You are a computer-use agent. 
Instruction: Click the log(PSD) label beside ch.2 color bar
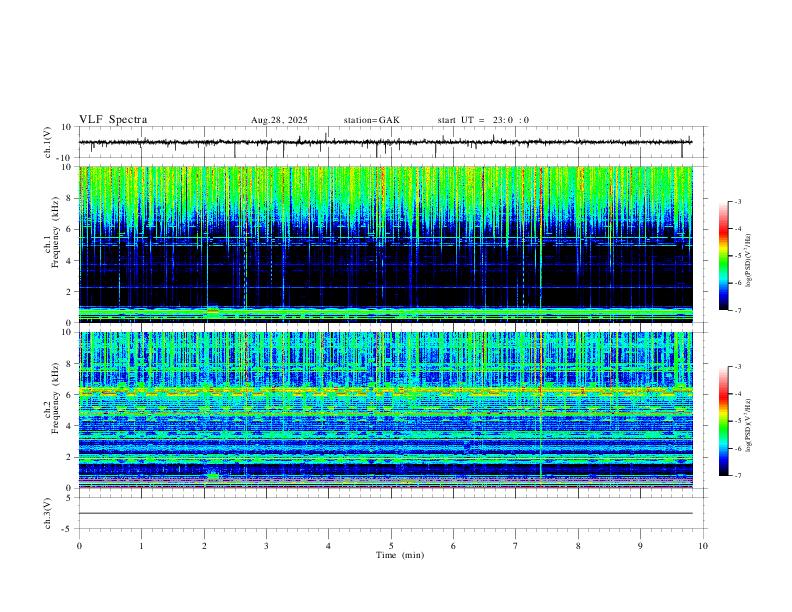point(749,426)
